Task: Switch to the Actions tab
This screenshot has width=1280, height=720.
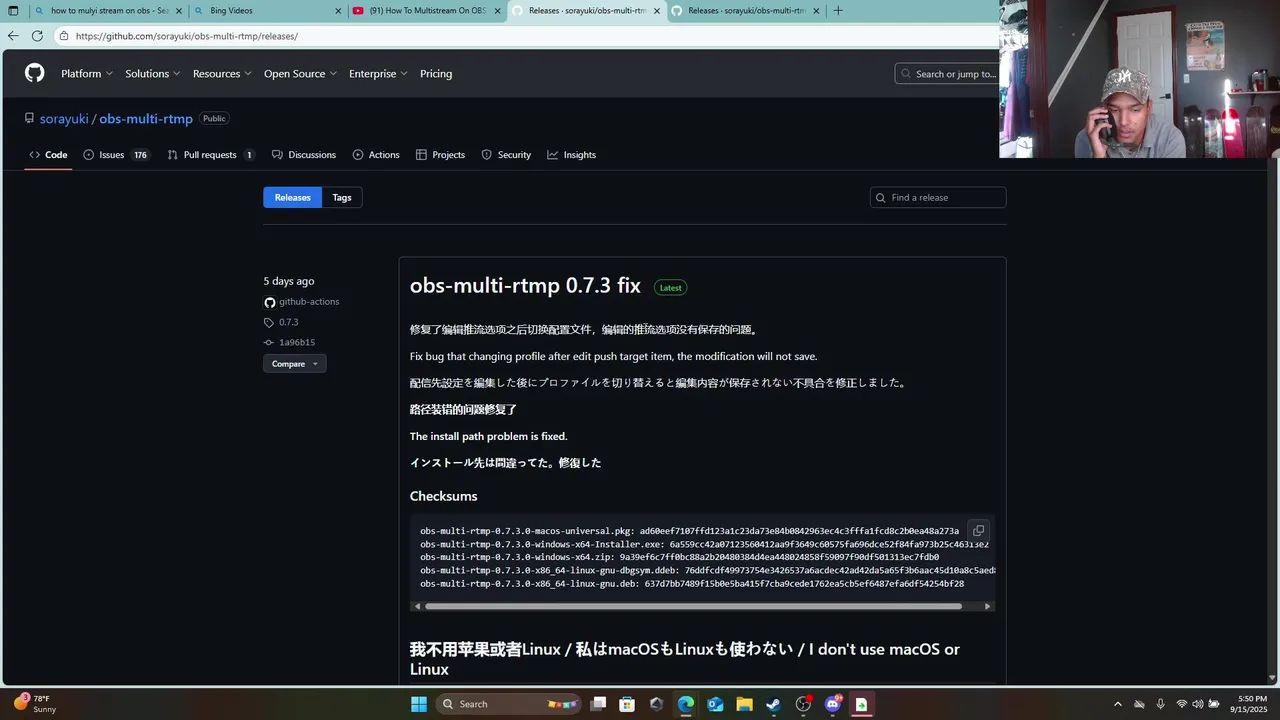Action: coord(376,155)
